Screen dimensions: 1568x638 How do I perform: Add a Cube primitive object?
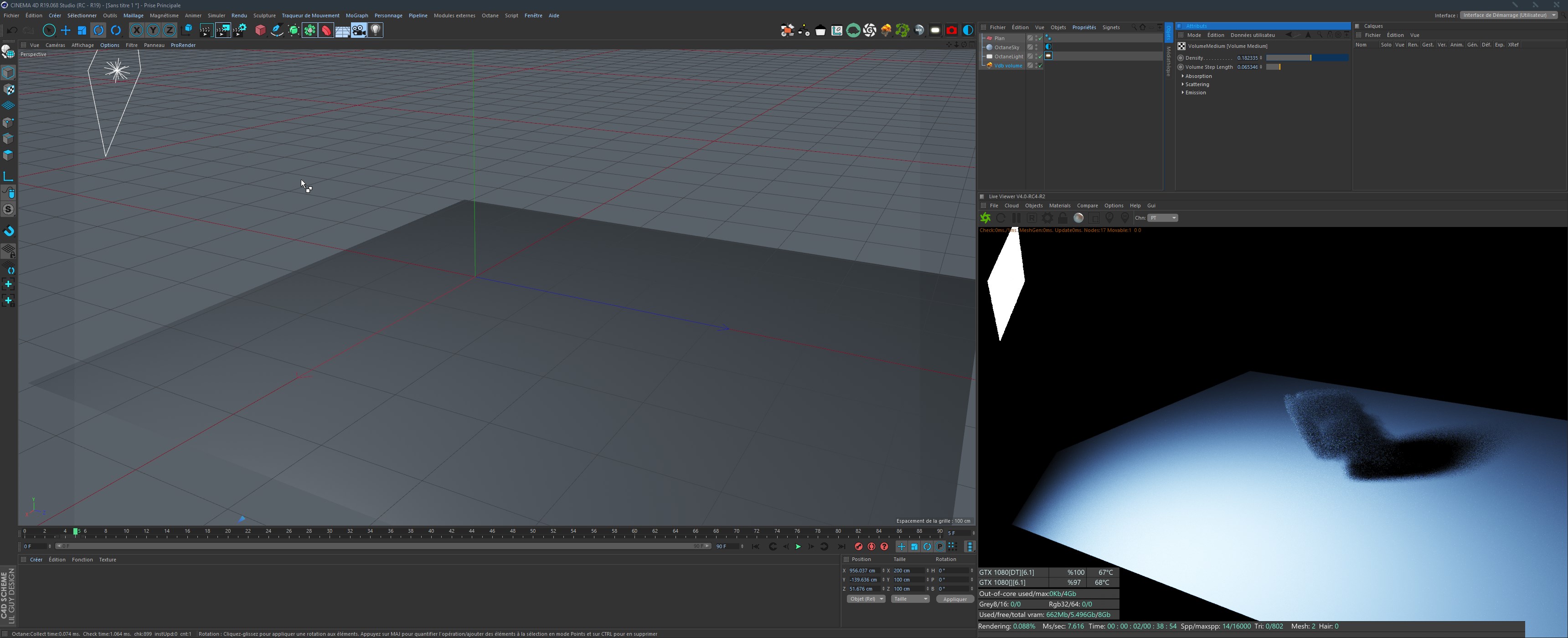(x=261, y=31)
